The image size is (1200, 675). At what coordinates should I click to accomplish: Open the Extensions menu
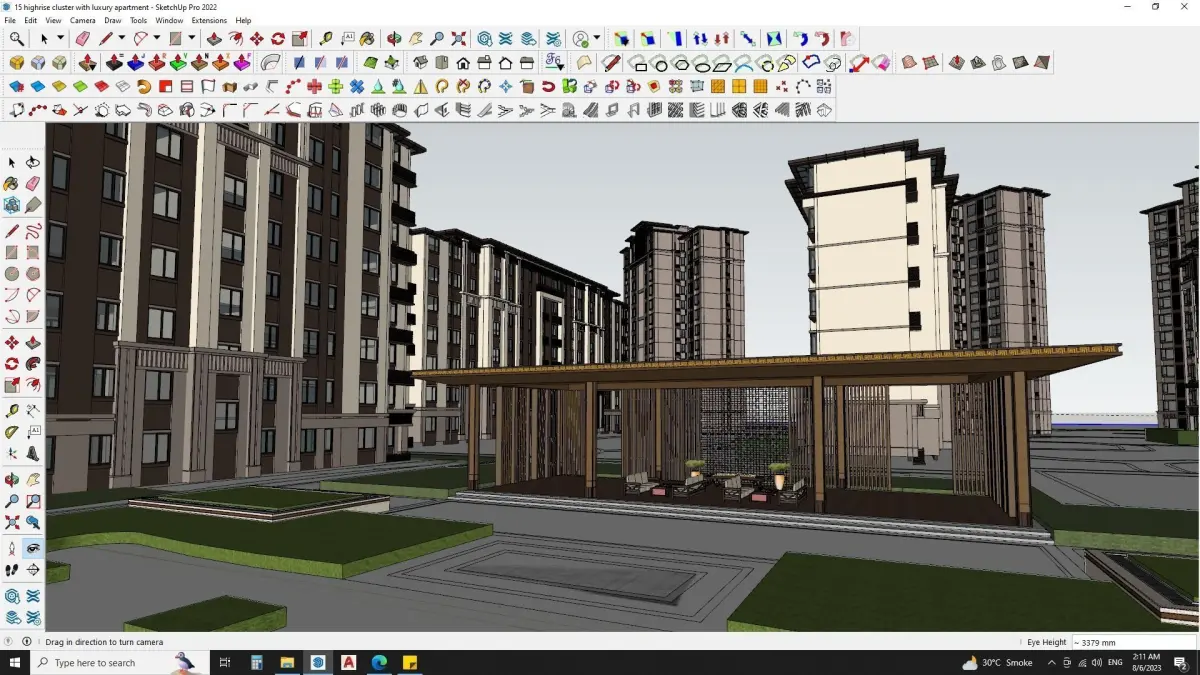(209, 20)
